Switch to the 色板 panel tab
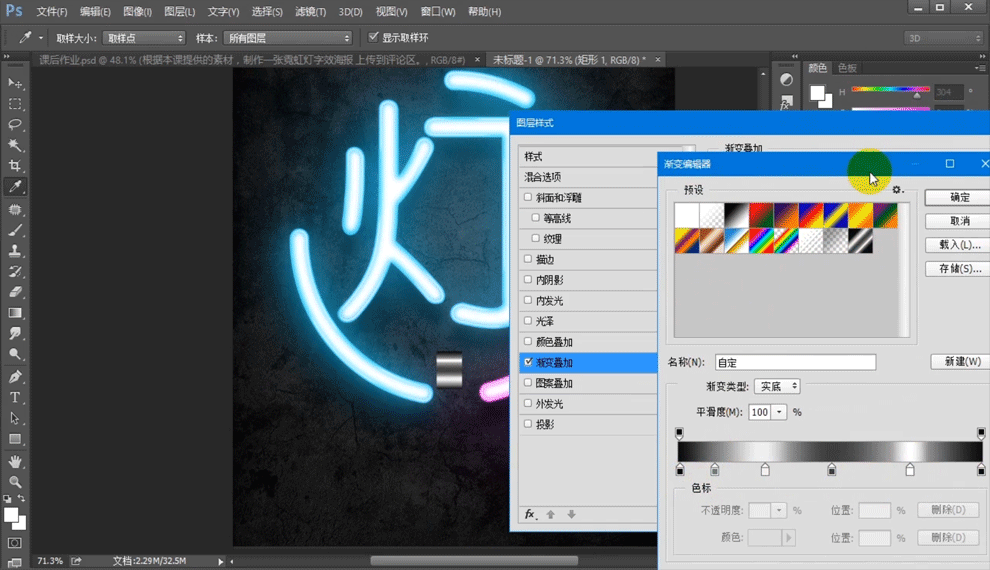The width and height of the screenshot is (990, 570). 847,68
